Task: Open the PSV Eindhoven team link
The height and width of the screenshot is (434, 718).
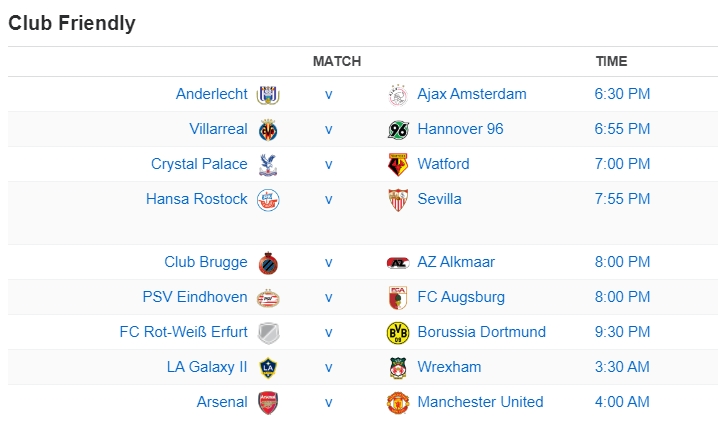Action: (x=195, y=297)
